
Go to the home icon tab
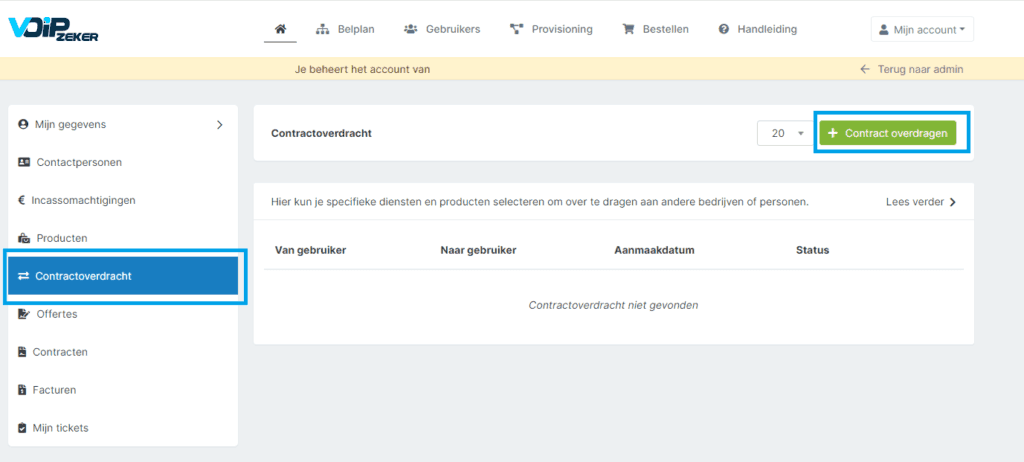pos(280,29)
